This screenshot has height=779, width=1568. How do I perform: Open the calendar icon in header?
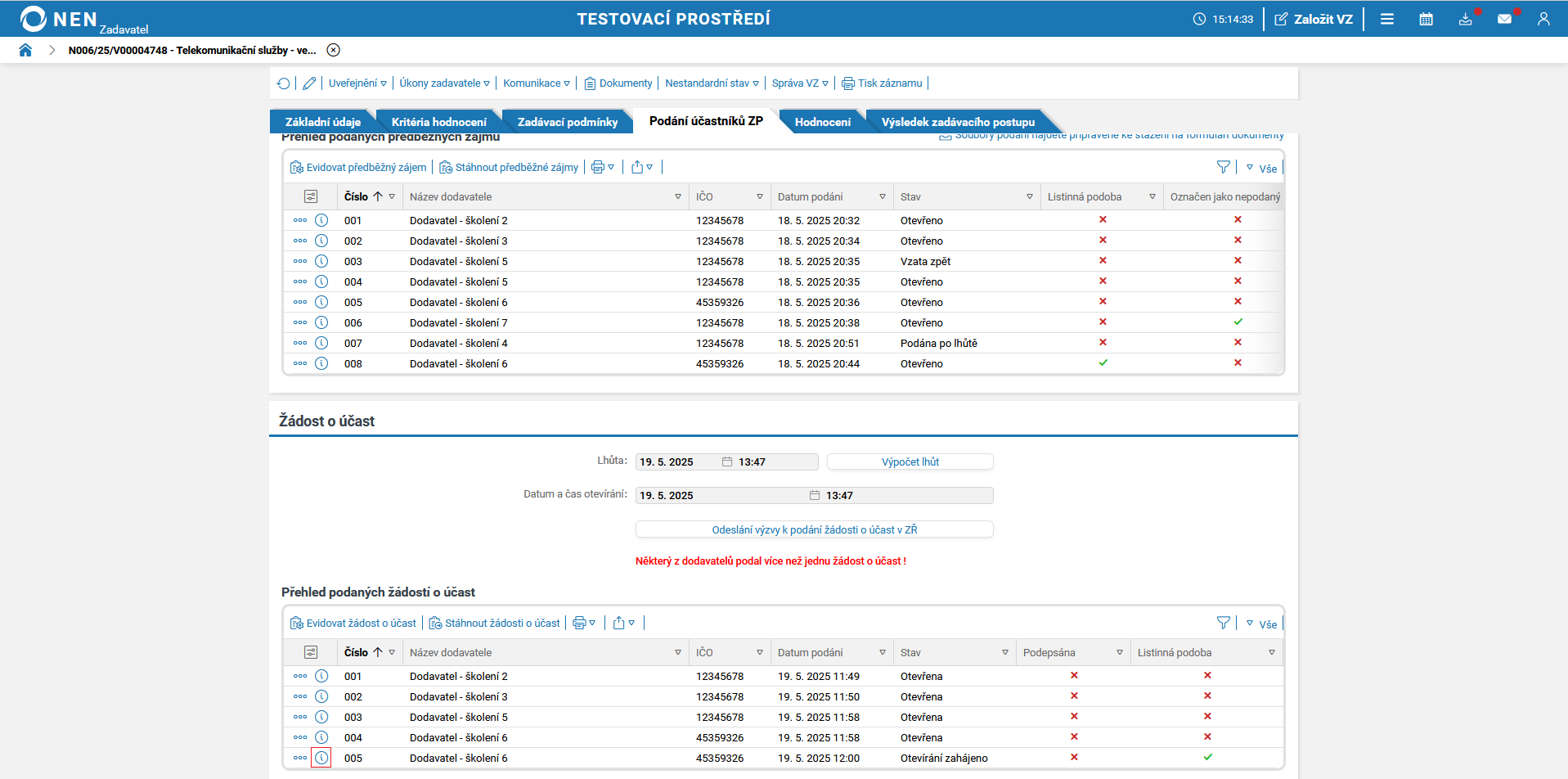pyautogui.click(x=1426, y=19)
